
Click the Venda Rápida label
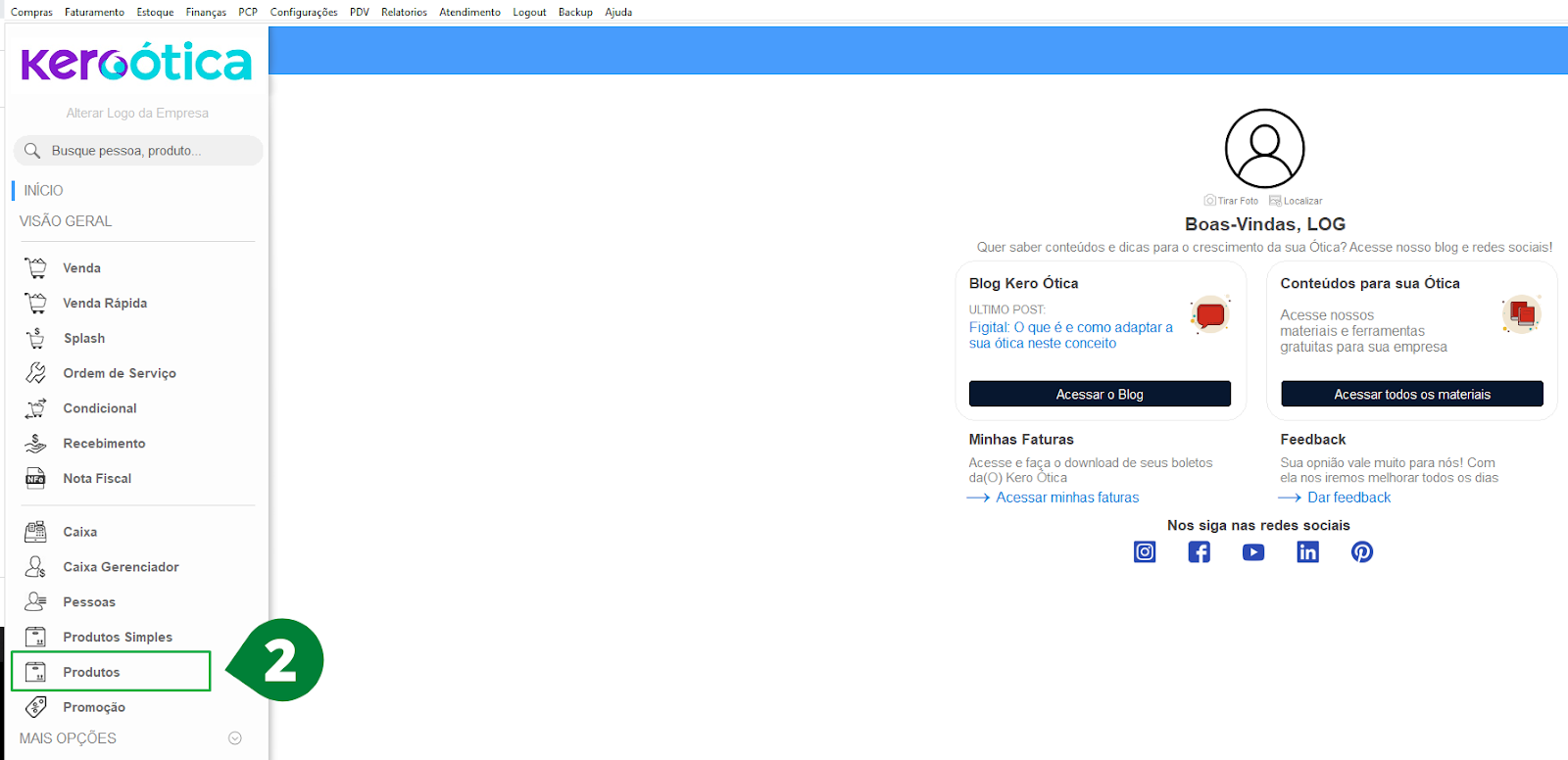pyautogui.click(x=105, y=303)
